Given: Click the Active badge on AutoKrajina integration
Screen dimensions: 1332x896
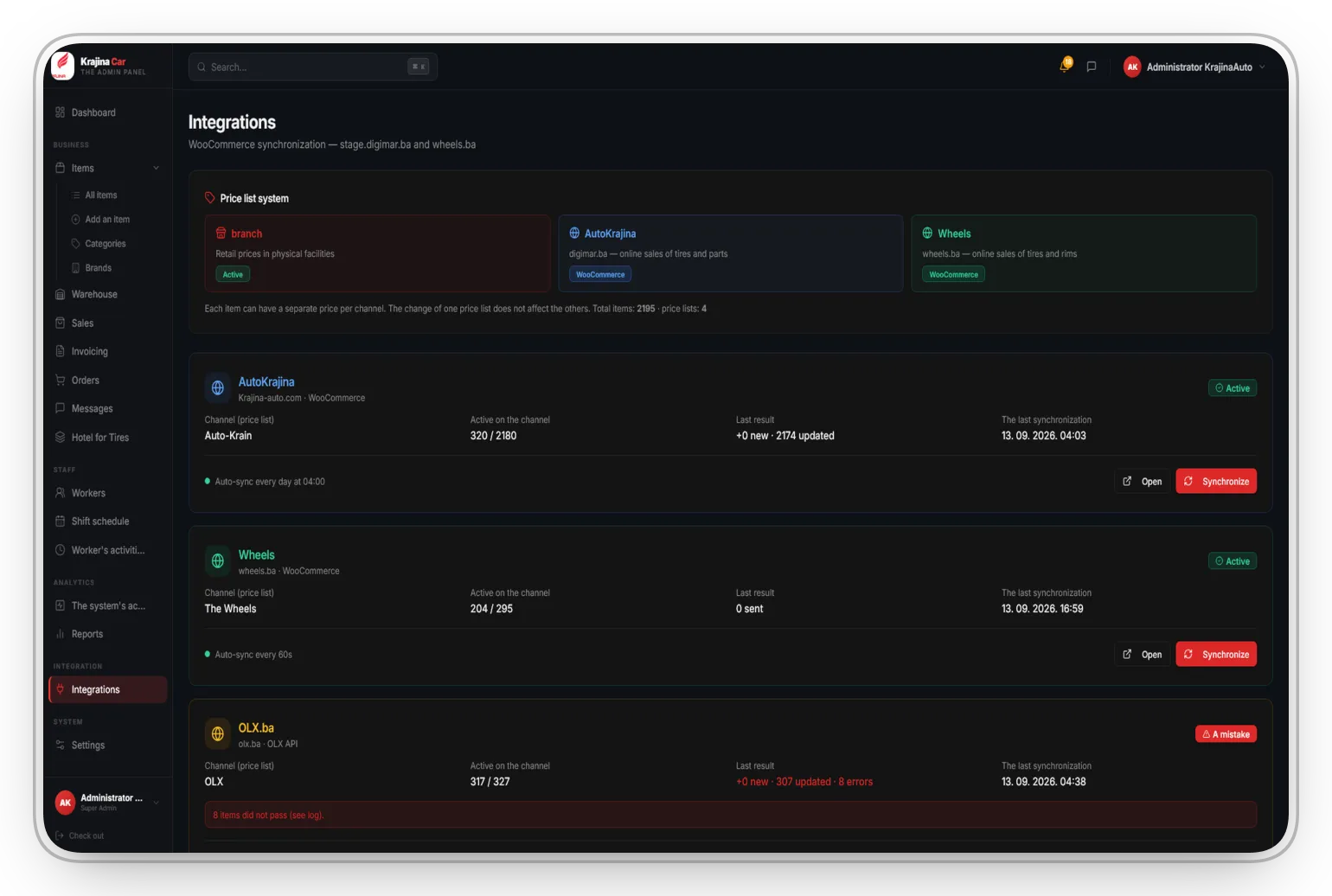Looking at the screenshot, I should 1233,388.
